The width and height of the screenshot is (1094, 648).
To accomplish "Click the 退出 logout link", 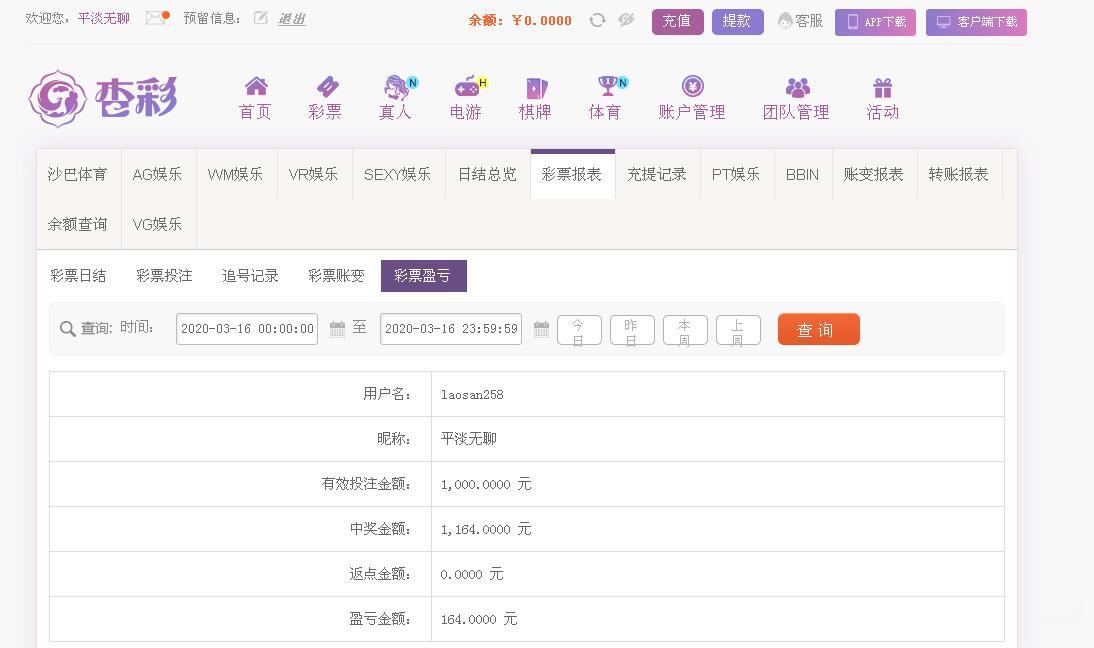I will 292,19.
